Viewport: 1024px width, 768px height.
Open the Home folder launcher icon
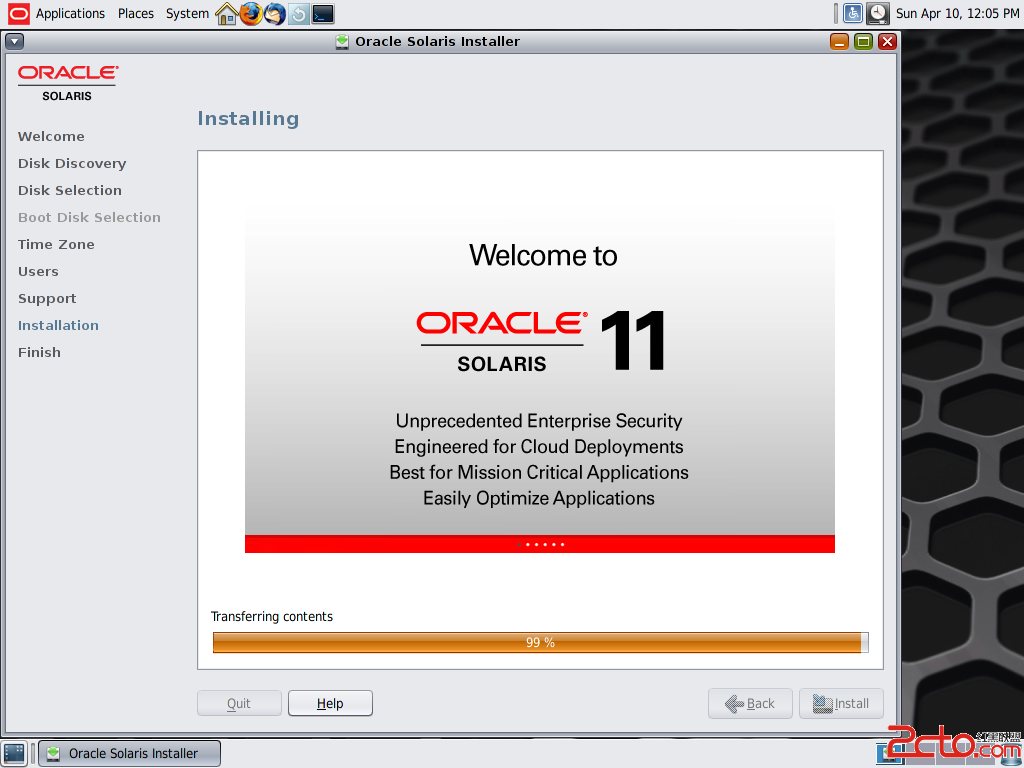(x=227, y=14)
